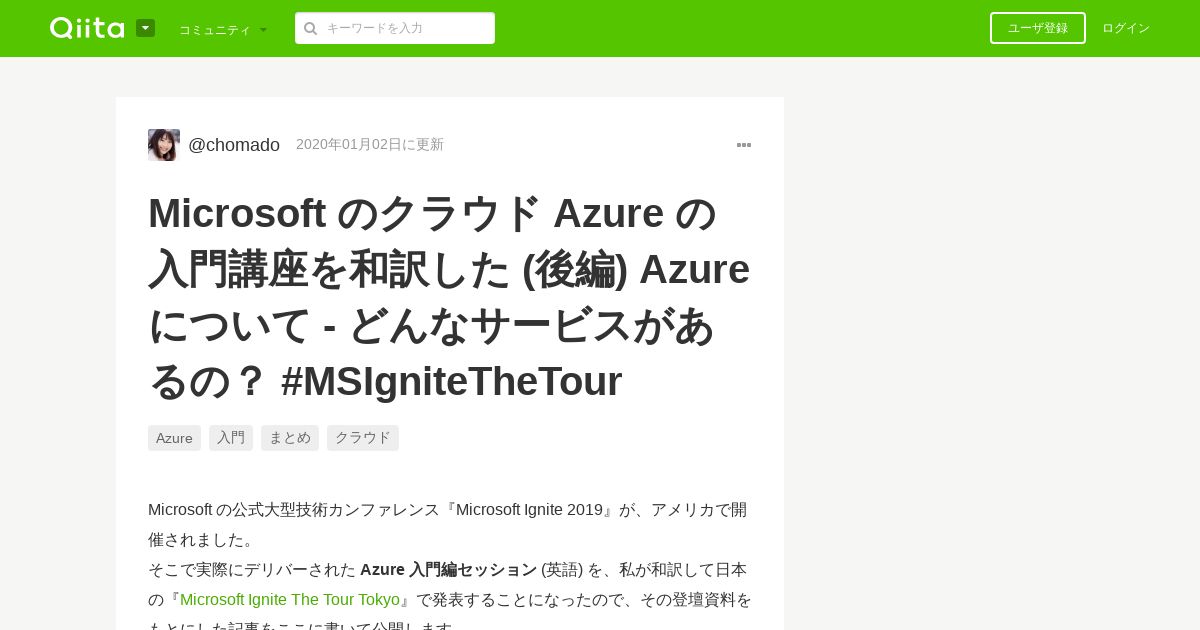Select the 入門 tag

coord(231,438)
